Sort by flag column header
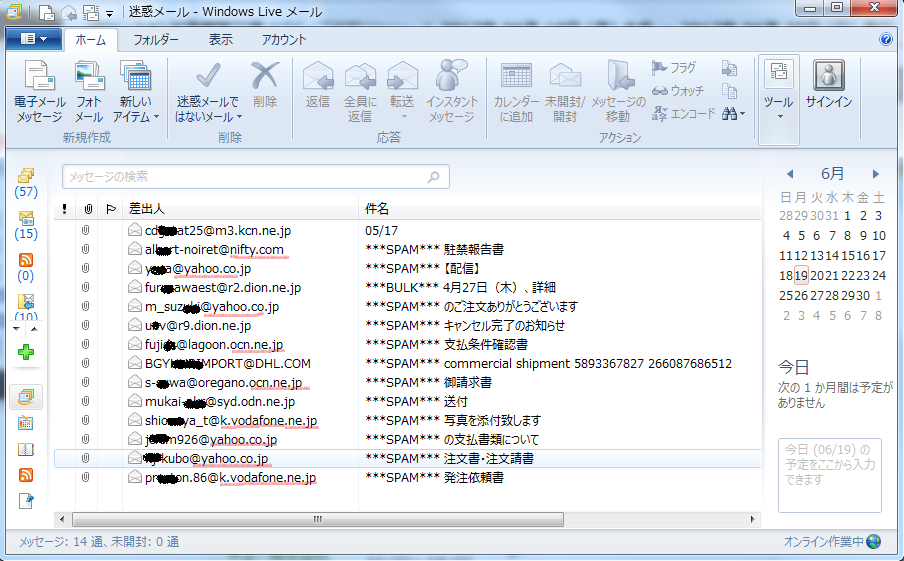Viewport: 904px width, 561px height. [x=111, y=209]
